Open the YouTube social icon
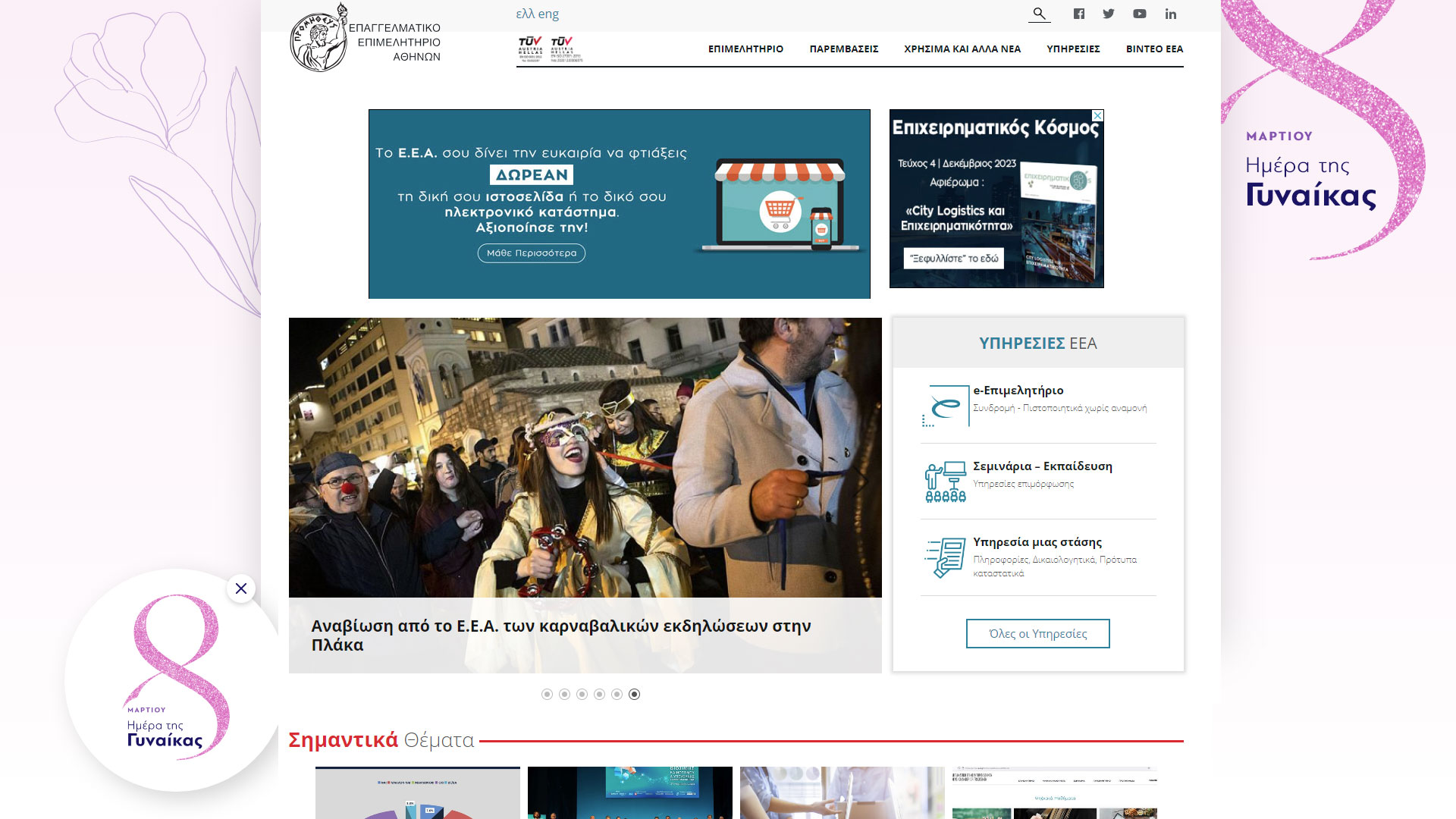 pyautogui.click(x=1140, y=14)
